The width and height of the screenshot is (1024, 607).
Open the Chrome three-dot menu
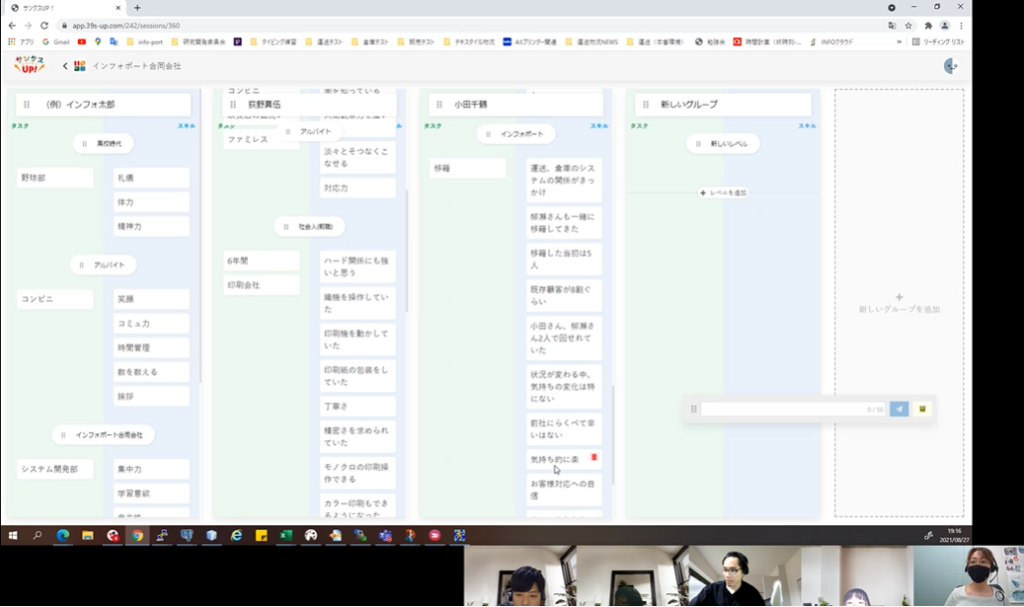click(x=961, y=25)
